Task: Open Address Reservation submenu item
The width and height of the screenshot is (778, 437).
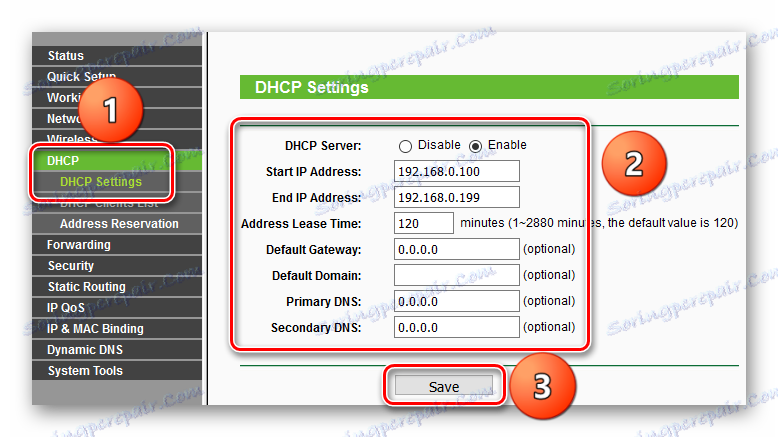Action: coord(117,224)
